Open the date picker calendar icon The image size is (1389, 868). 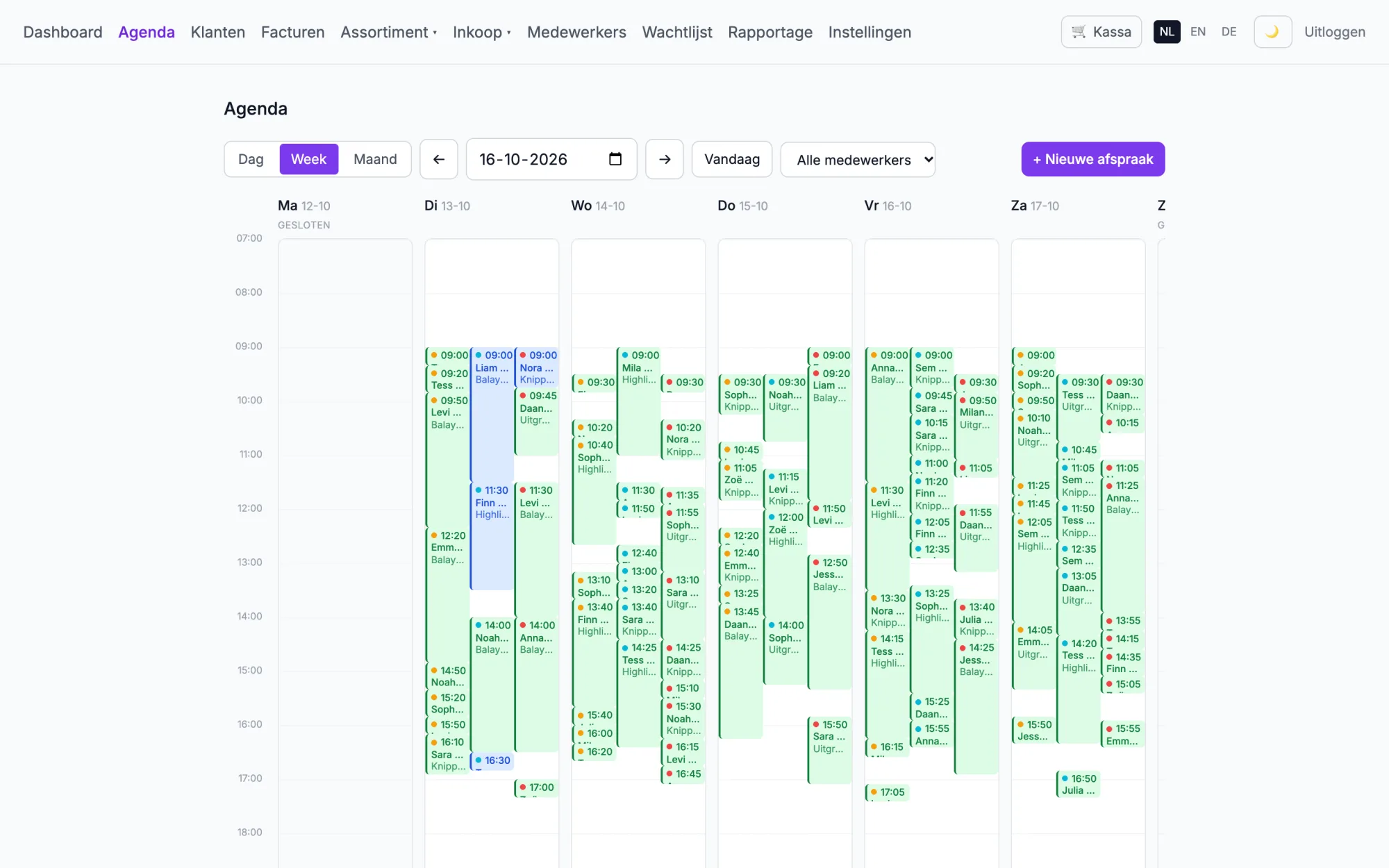click(615, 159)
